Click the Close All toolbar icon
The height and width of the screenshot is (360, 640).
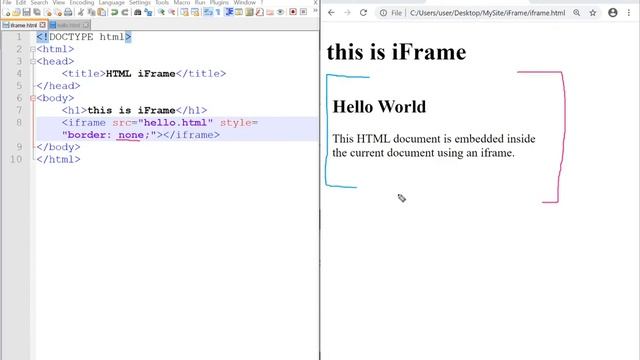pos(58,12)
